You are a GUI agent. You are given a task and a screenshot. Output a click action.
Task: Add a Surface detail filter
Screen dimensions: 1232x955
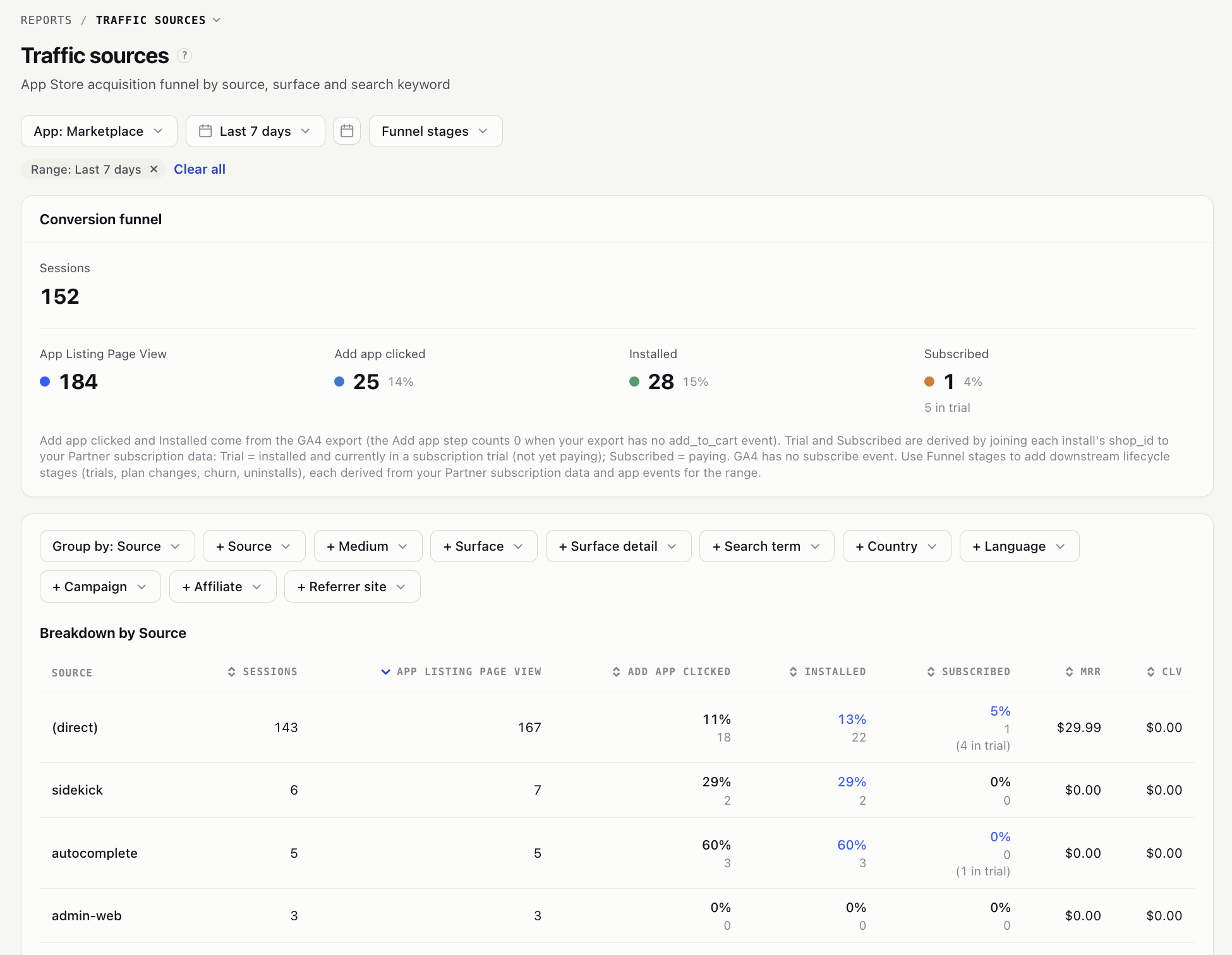[619, 546]
